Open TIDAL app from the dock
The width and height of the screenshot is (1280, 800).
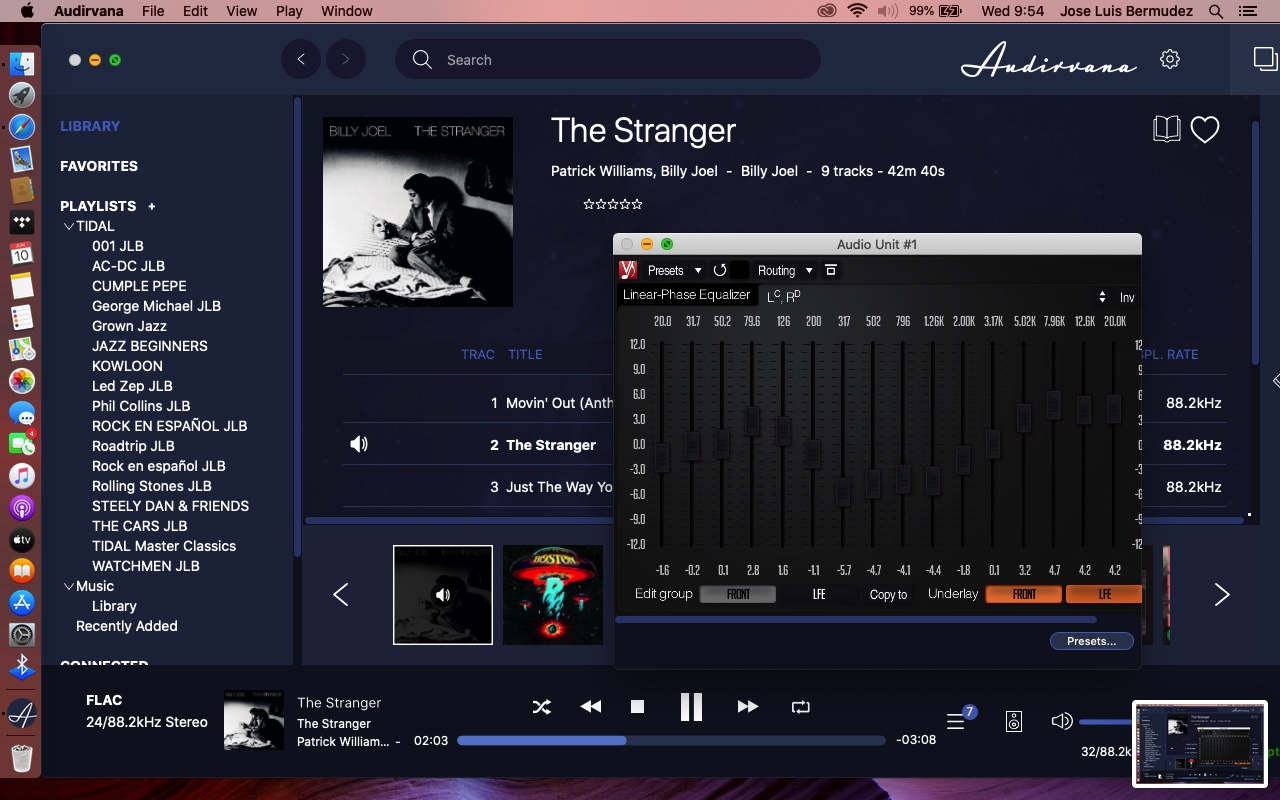[x=22, y=222]
